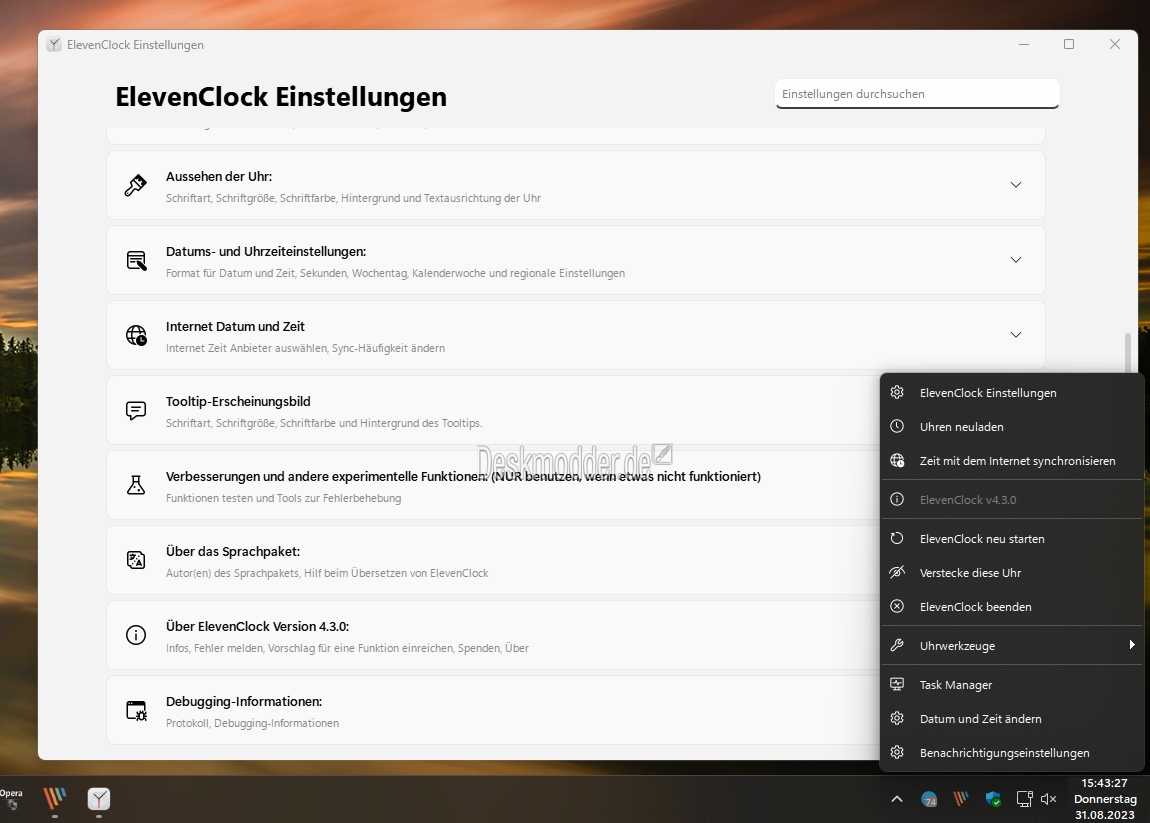Open the Uhrwerkzeuge submenu arrow

pos(1132,645)
